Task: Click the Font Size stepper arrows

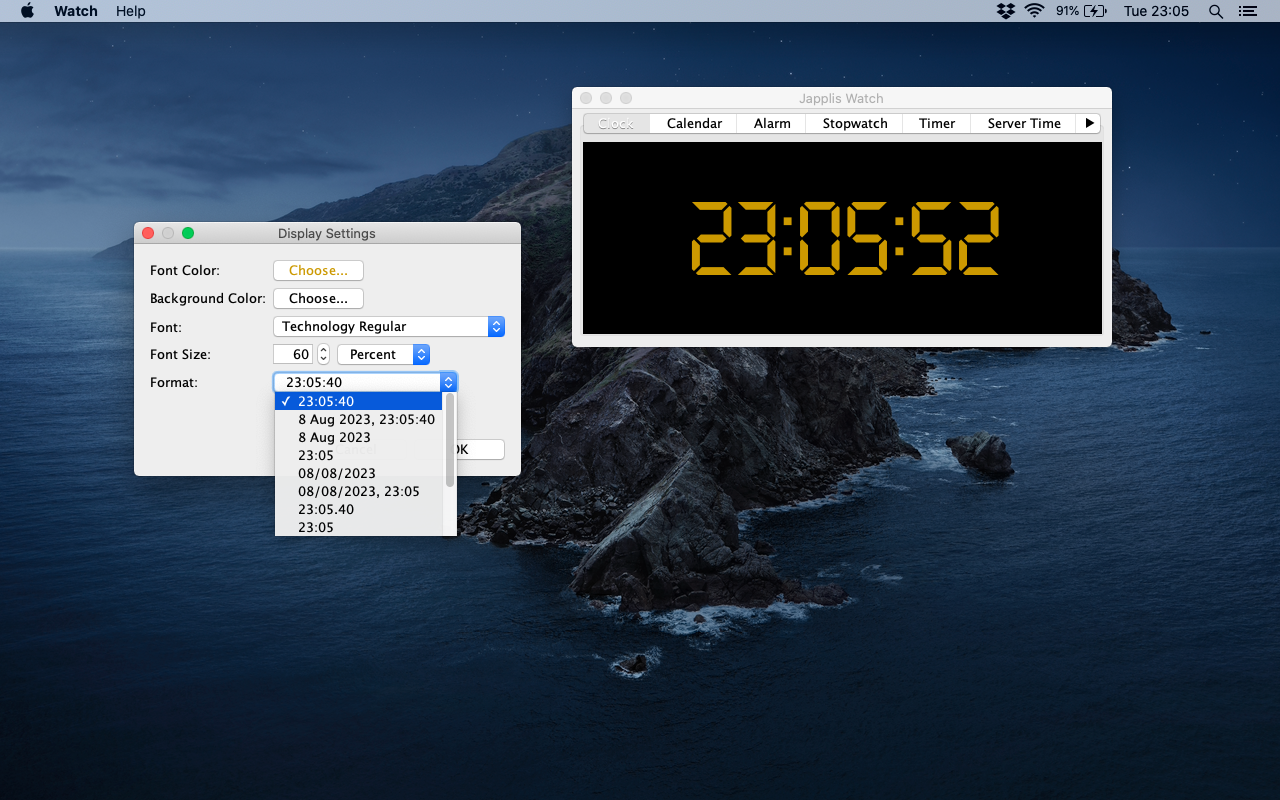Action: click(323, 354)
